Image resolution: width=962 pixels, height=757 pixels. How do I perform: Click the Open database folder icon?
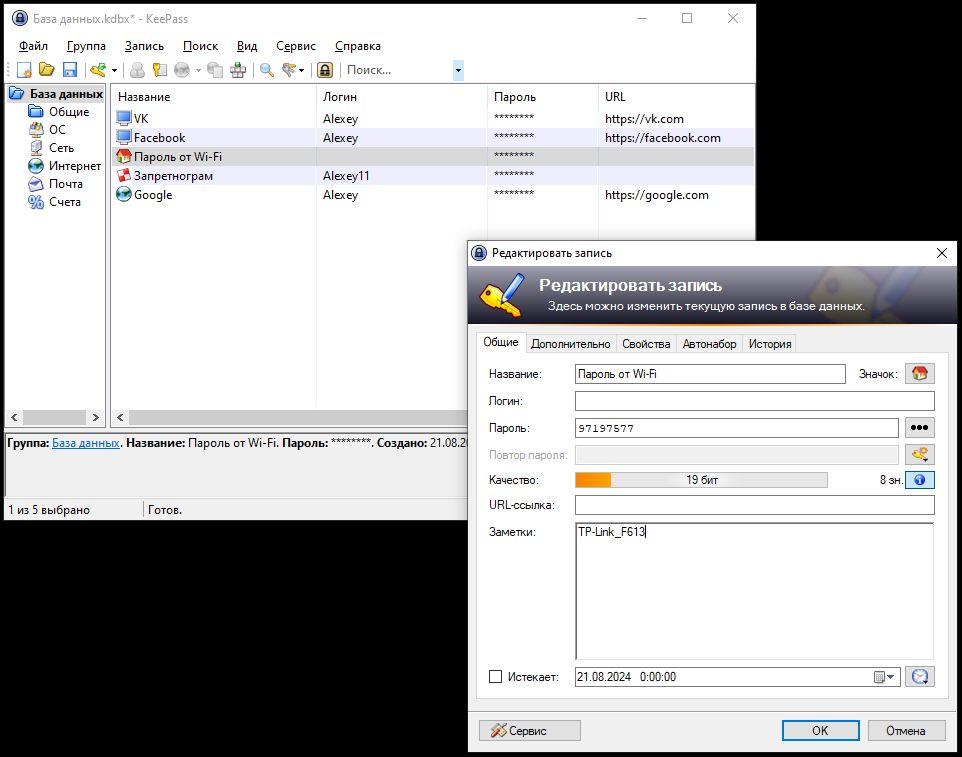[47, 70]
